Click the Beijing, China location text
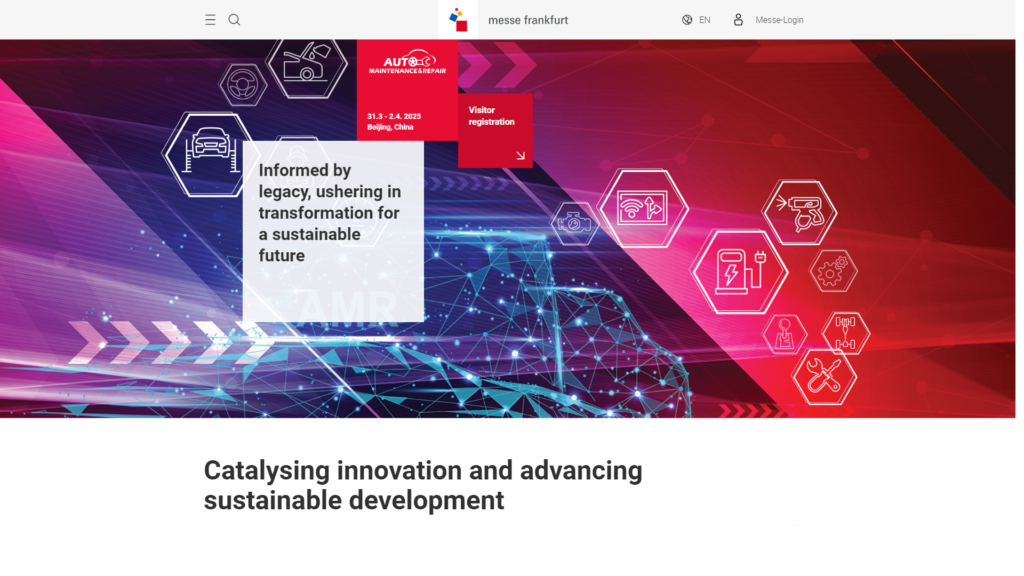1024x576 pixels. pos(390,127)
